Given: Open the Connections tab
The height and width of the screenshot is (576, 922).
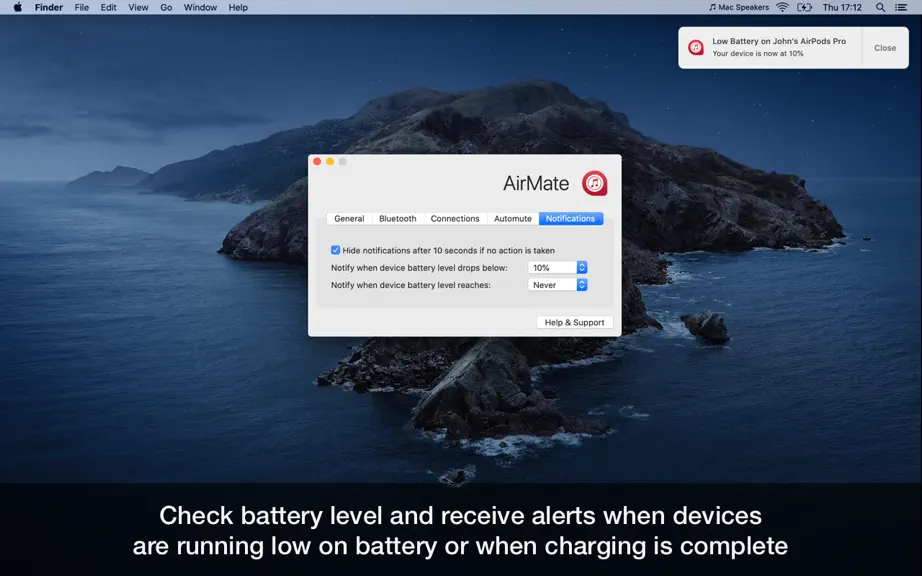Looking at the screenshot, I should [x=455, y=219].
